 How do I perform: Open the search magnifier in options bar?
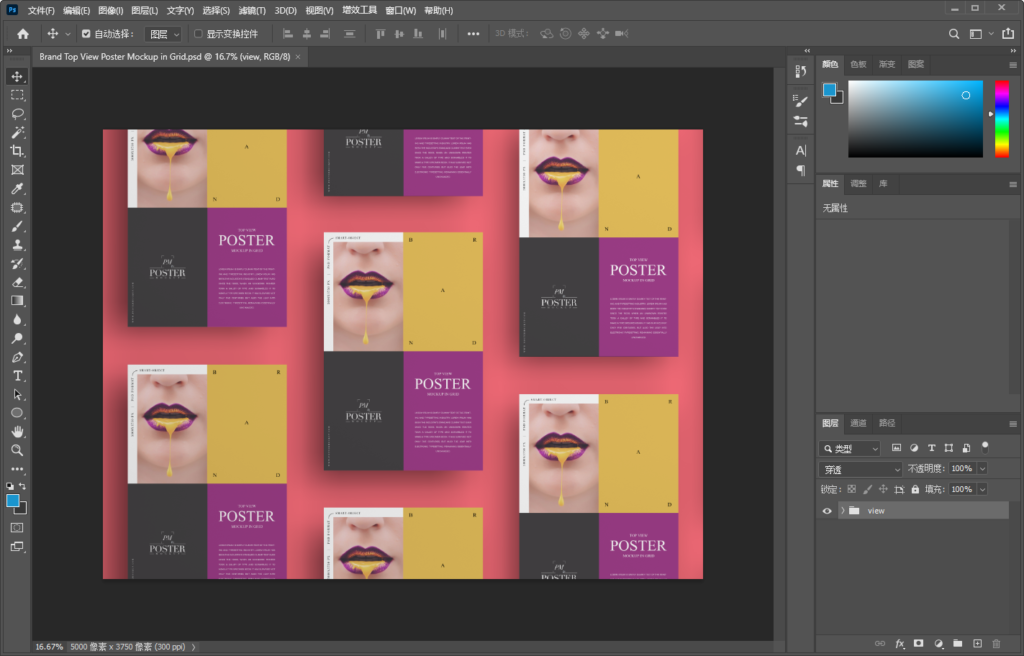click(954, 34)
